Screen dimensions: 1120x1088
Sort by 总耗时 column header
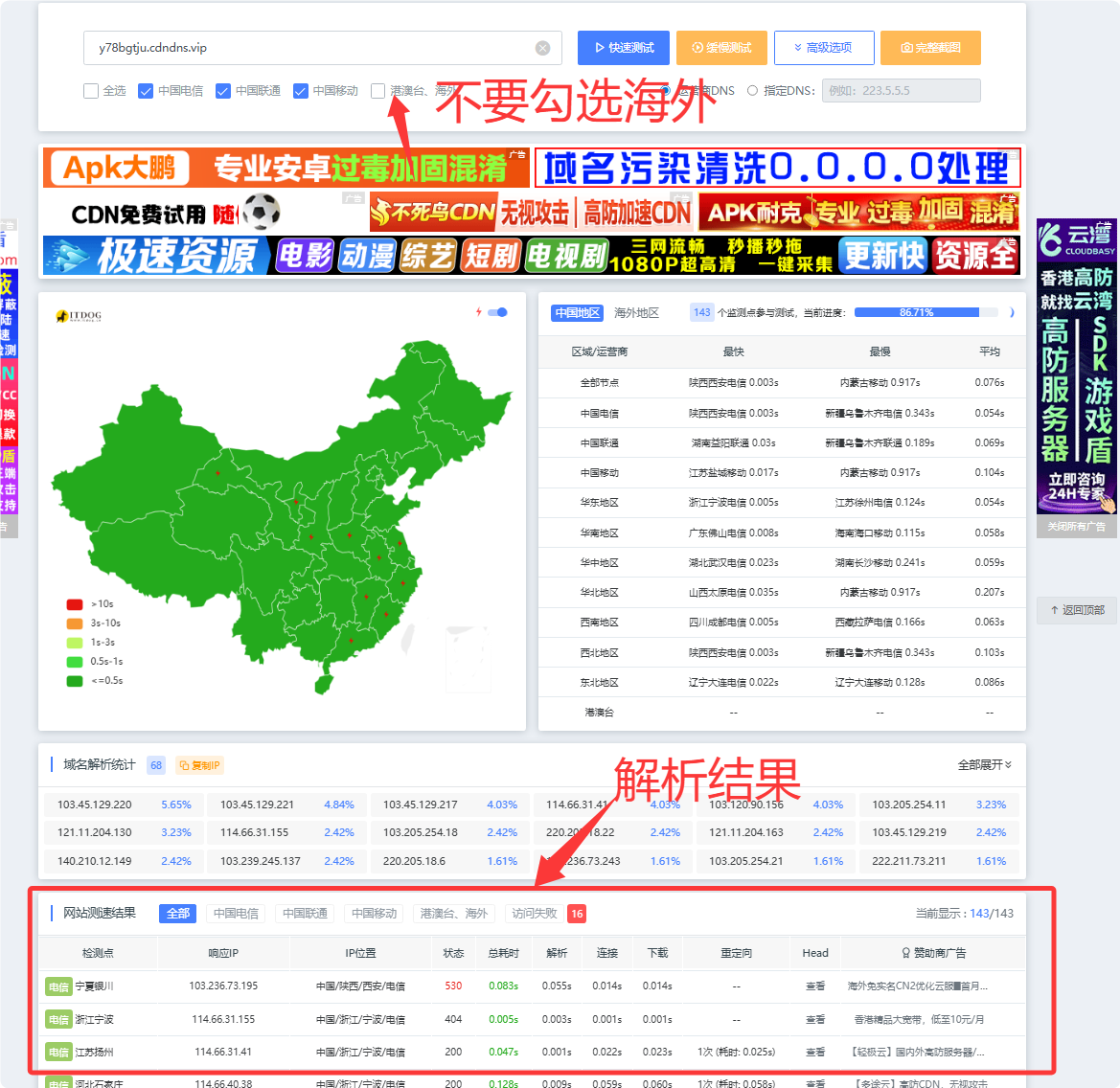(x=504, y=953)
